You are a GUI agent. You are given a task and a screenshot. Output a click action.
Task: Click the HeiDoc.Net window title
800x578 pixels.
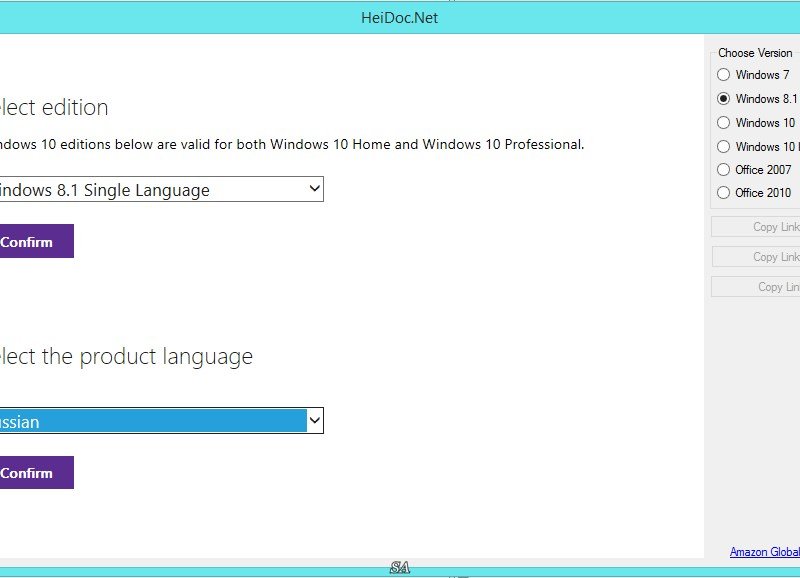coord(399,18)
